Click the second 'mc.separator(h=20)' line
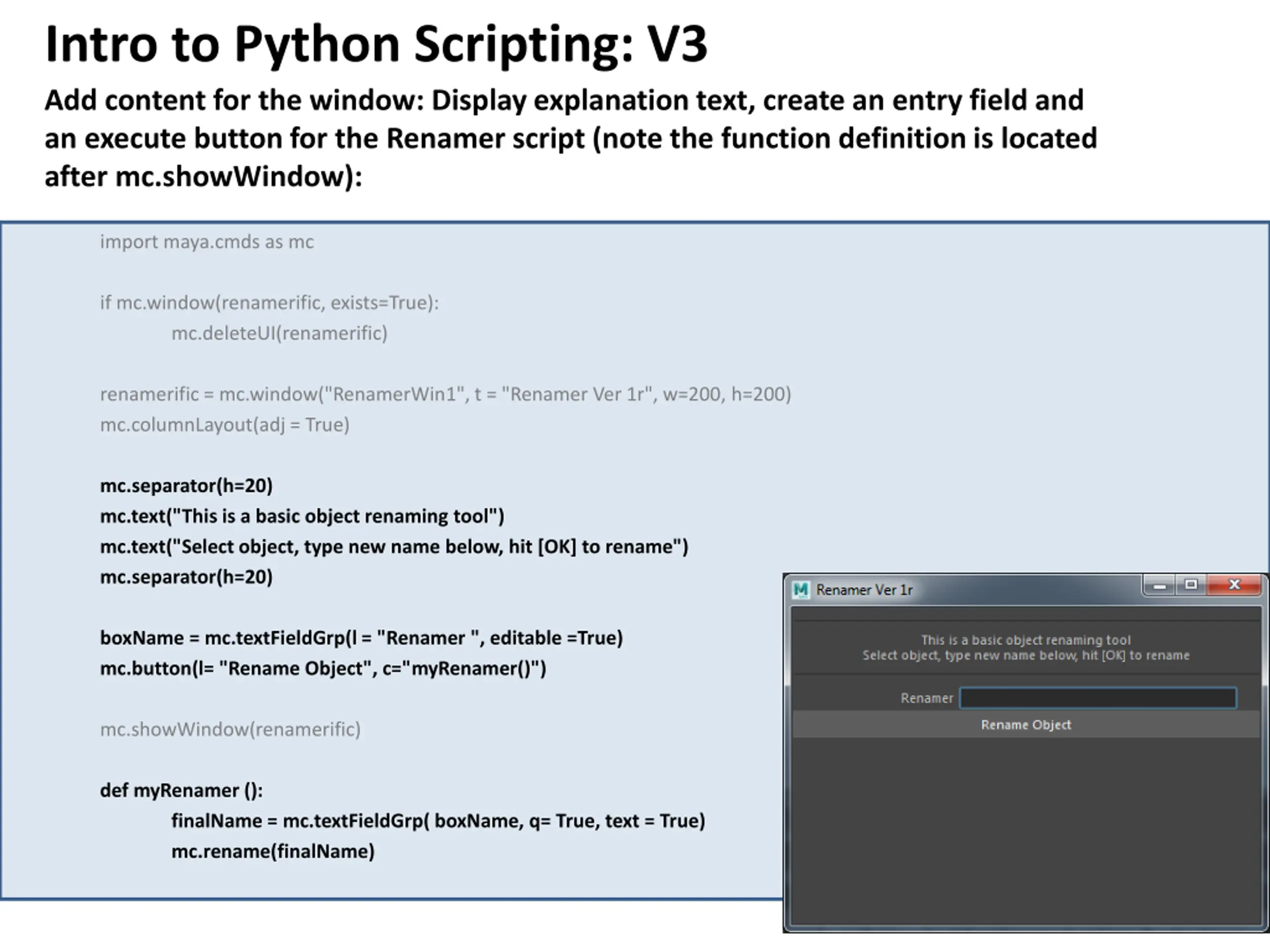The image size is (1270, 952). click(186, 577)
